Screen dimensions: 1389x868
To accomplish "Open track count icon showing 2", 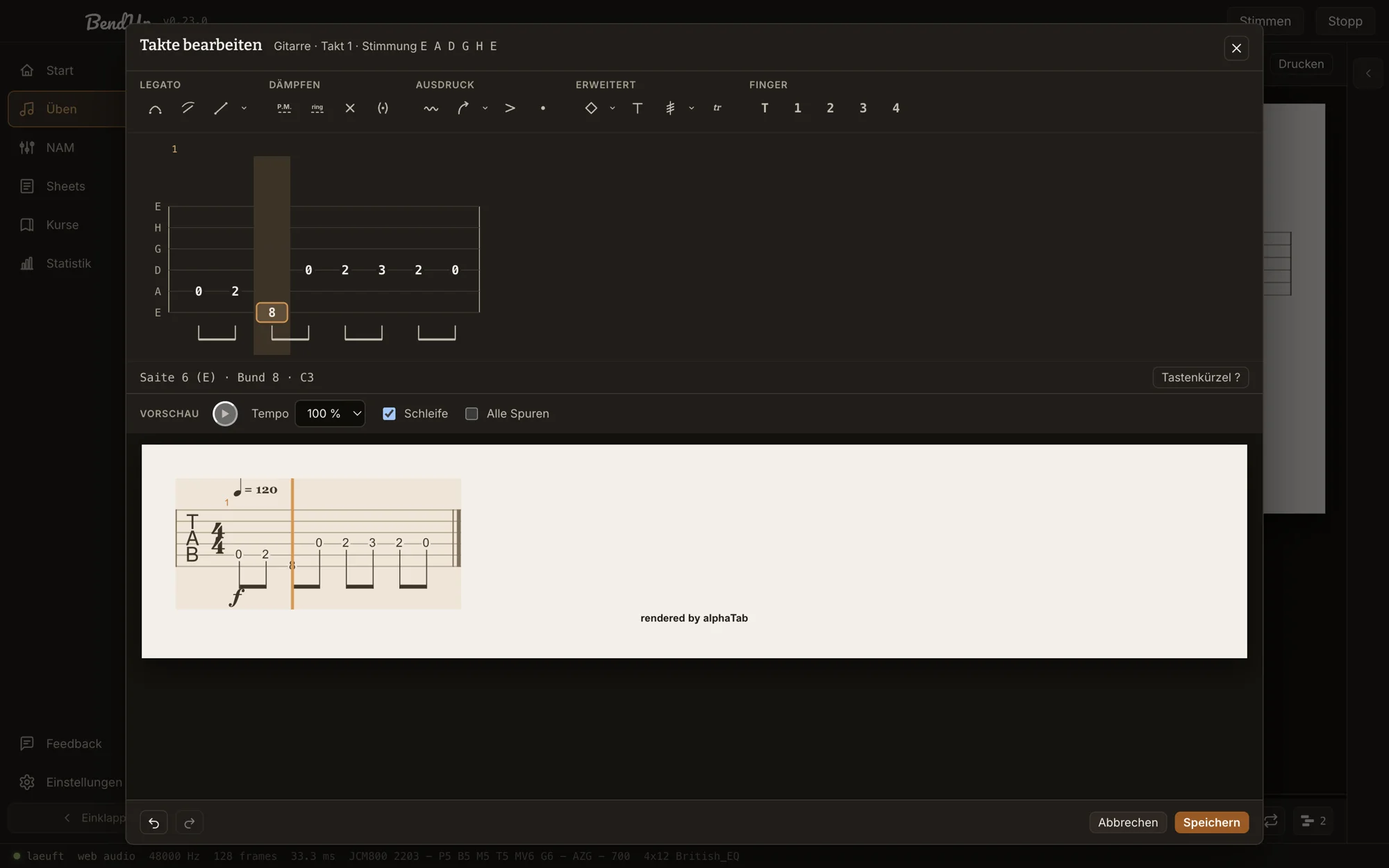I will pos(1313,821).
